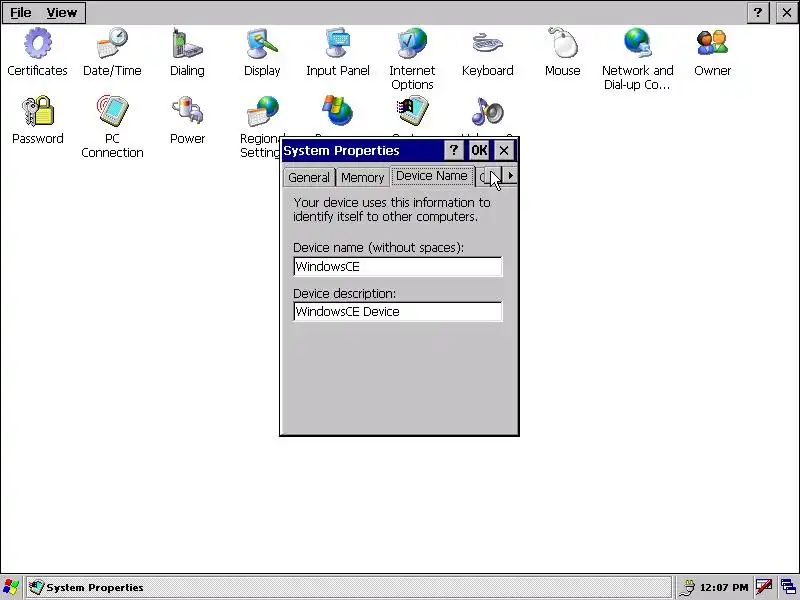Click the show desktop windows tray icon
The width and height of the screenshot is (800, 600).
(x=788, y=587)
